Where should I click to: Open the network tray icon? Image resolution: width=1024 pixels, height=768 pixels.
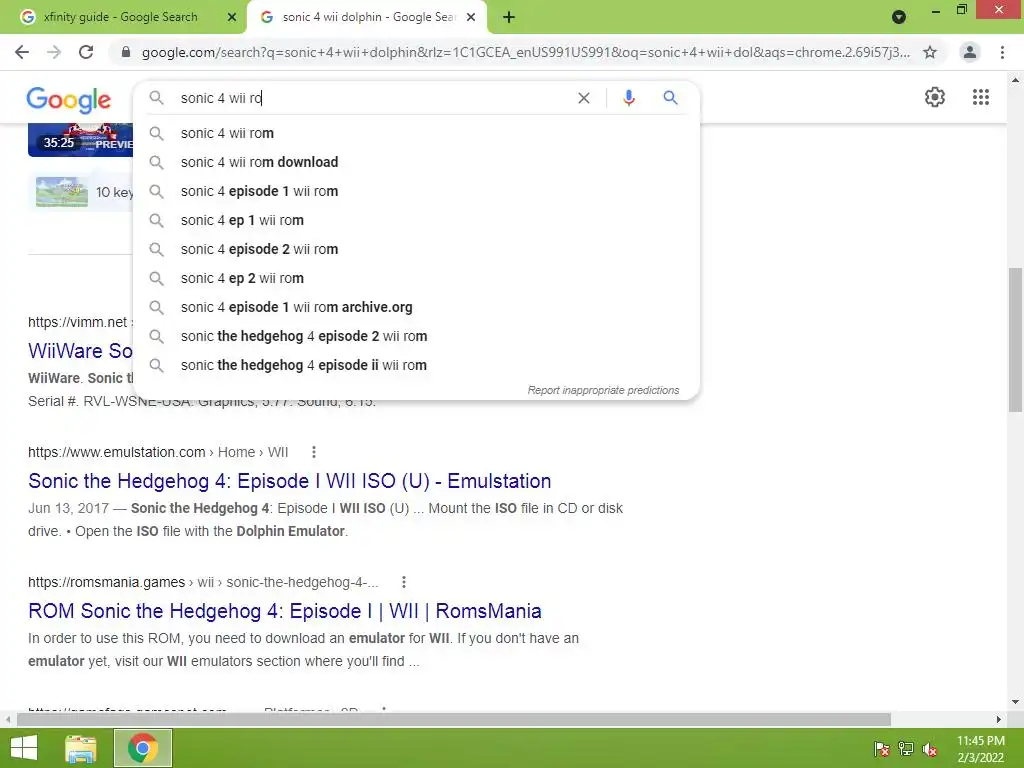(905, 749)
